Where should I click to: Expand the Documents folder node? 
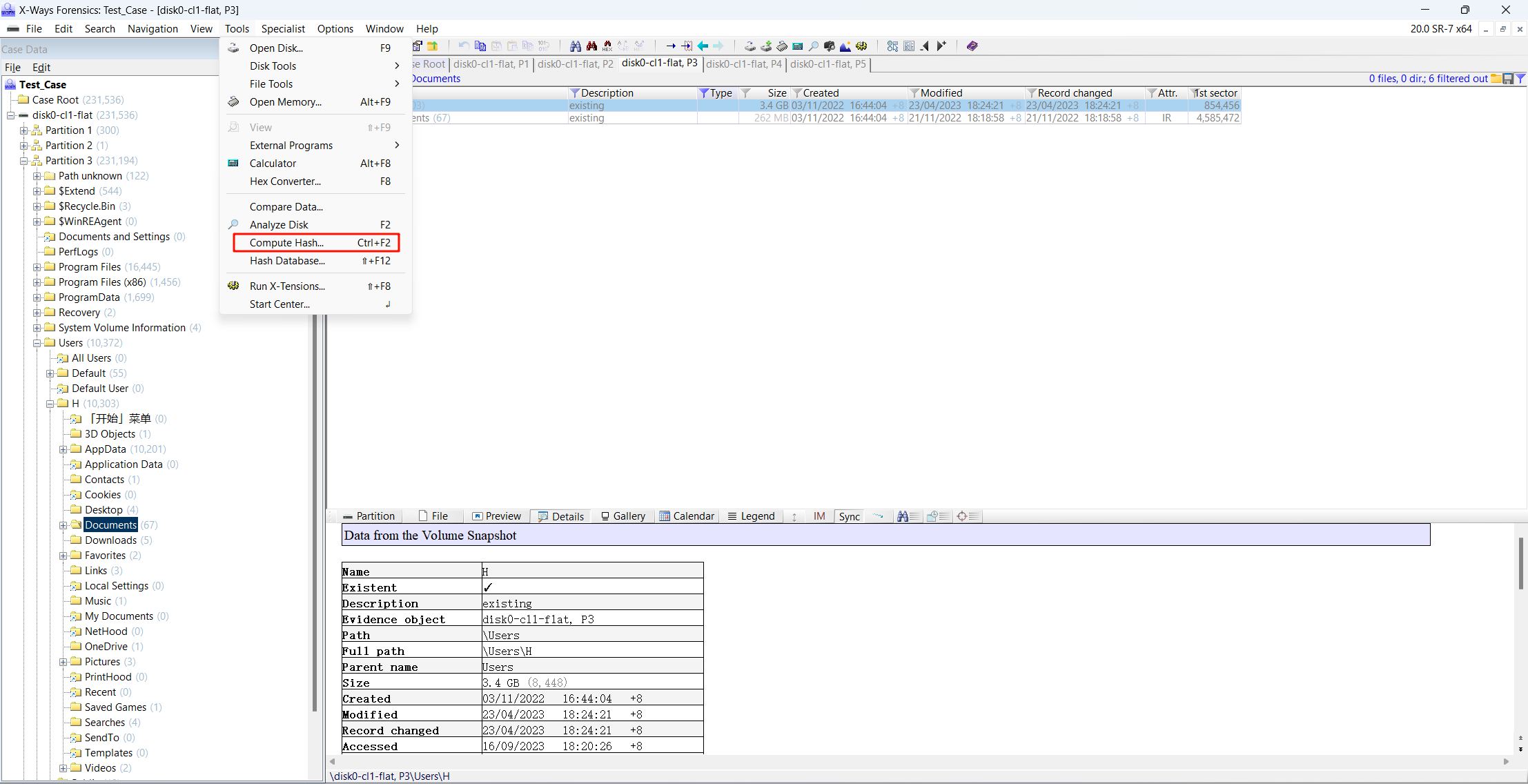tap(63, 525)
